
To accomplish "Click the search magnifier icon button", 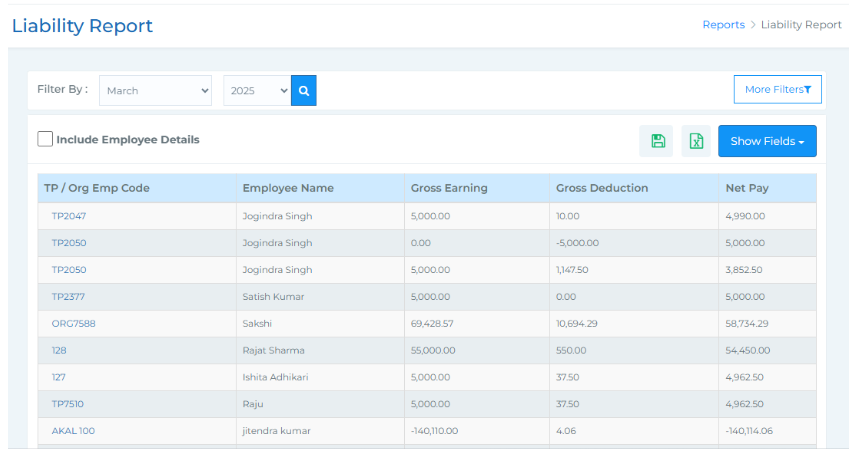I will (x=304, y=90).
